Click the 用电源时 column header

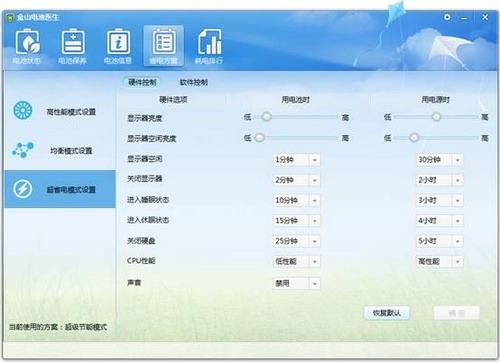click(x=436, y=99)
